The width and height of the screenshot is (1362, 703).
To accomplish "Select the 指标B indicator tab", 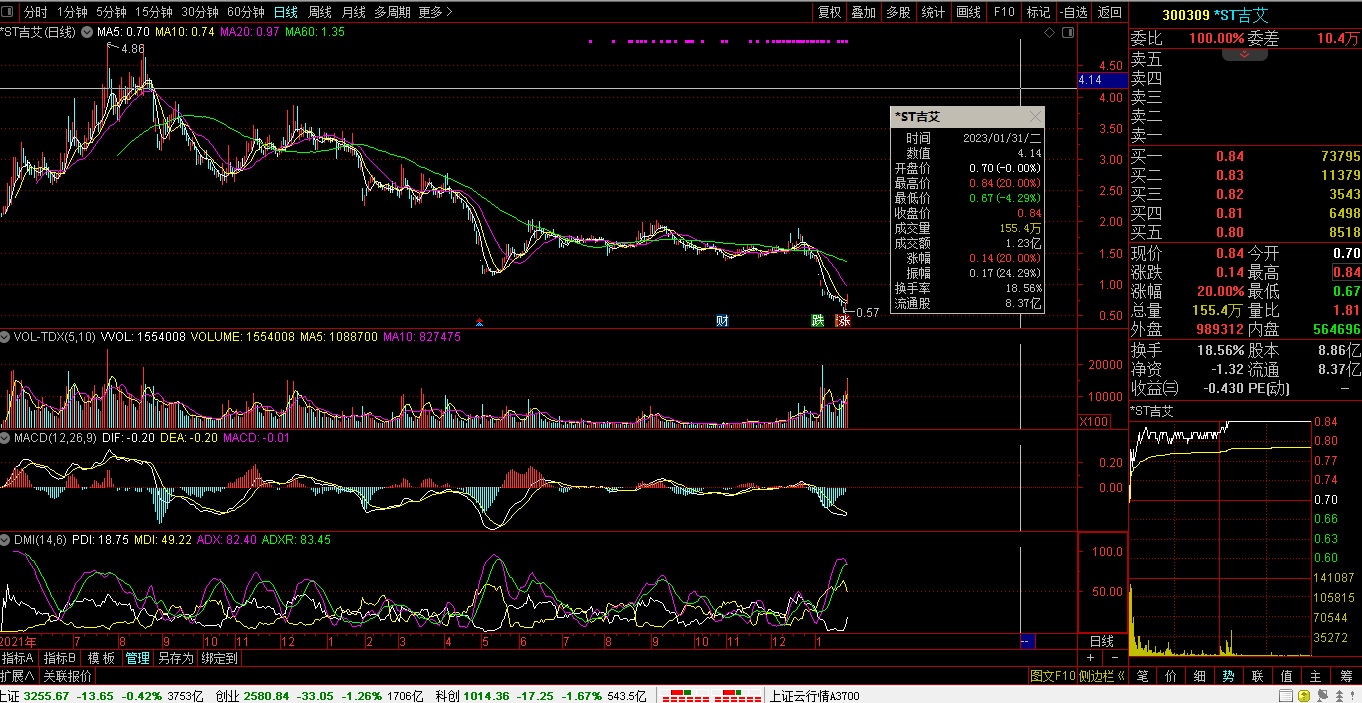I will pyautogui.click(x=59, y=658).
